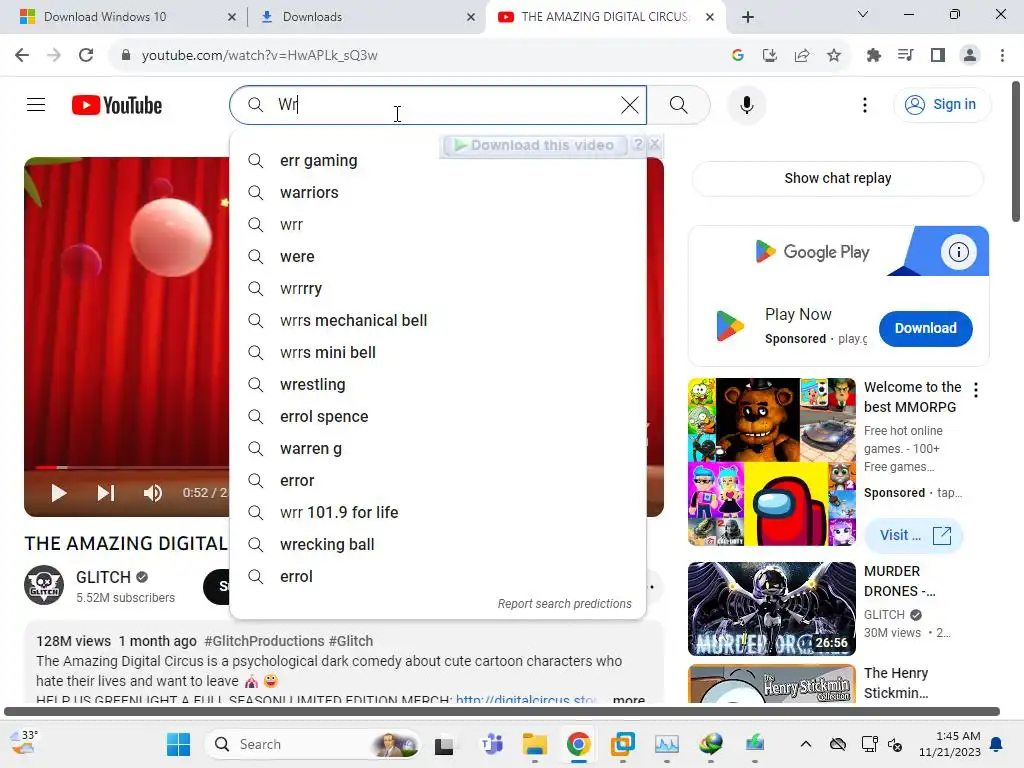The width and height of the screenshot is (1024, 768).
Task: Reload the current page
Action: (x=86, y=56)
